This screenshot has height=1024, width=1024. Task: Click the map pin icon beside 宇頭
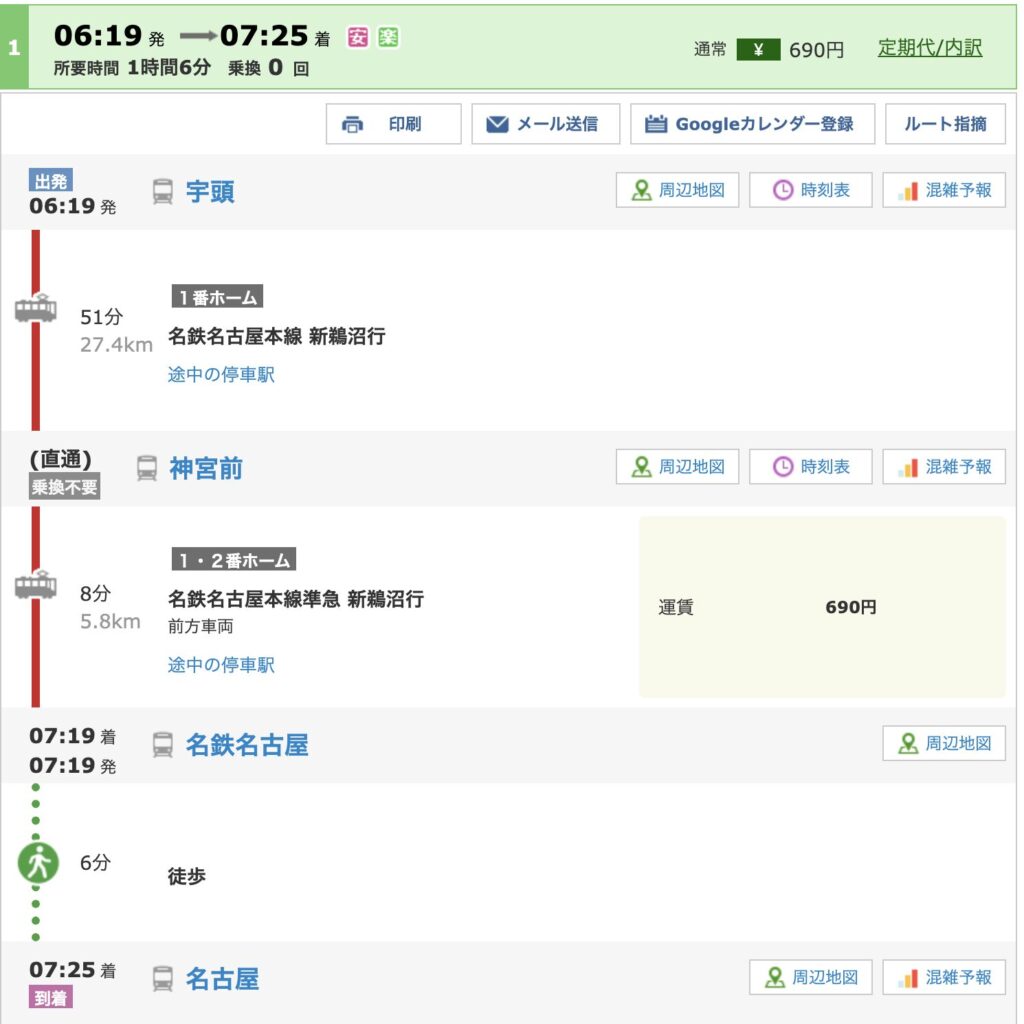tap(641, 190)
